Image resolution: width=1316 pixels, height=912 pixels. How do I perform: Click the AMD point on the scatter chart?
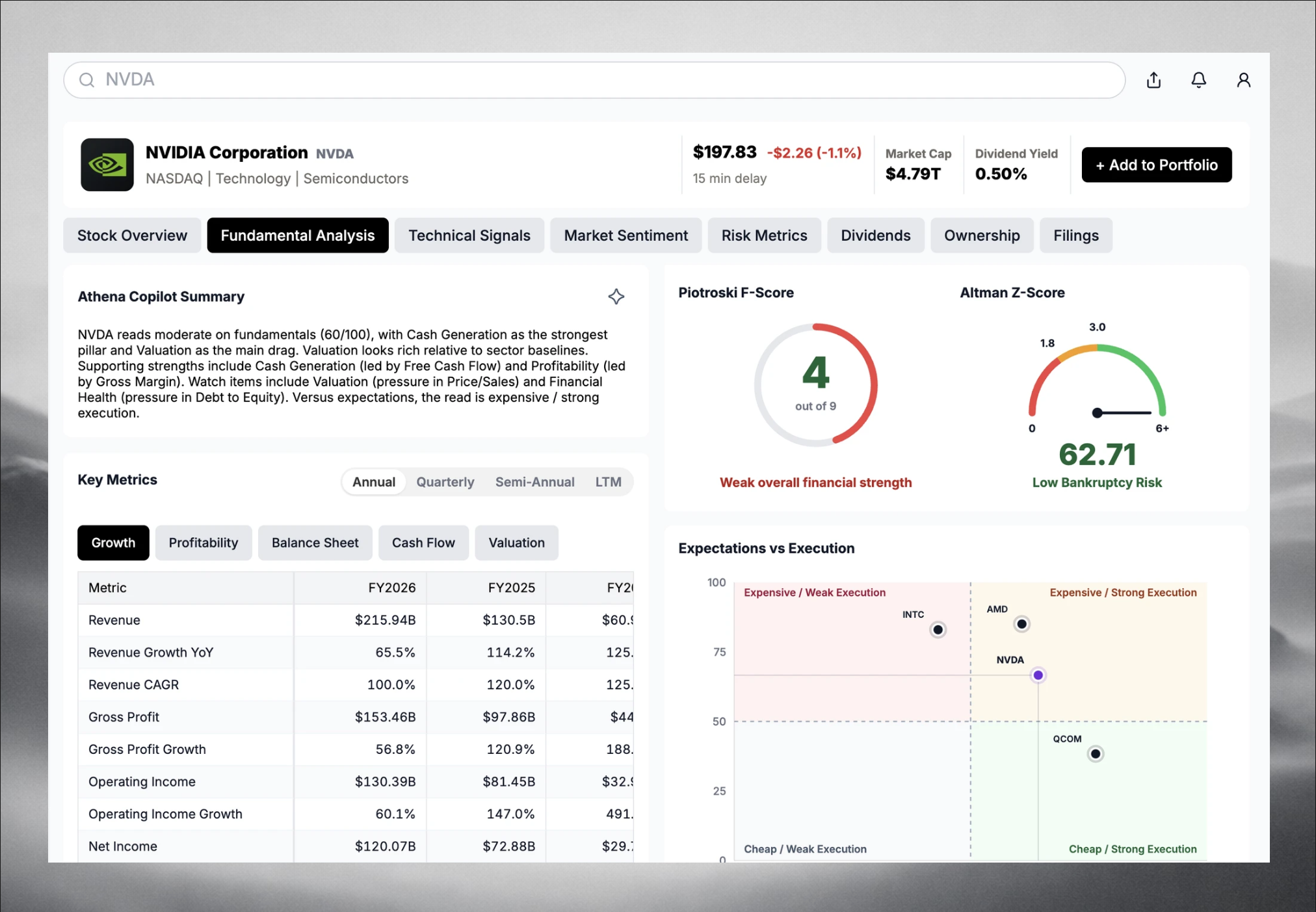click(1021, 624)
